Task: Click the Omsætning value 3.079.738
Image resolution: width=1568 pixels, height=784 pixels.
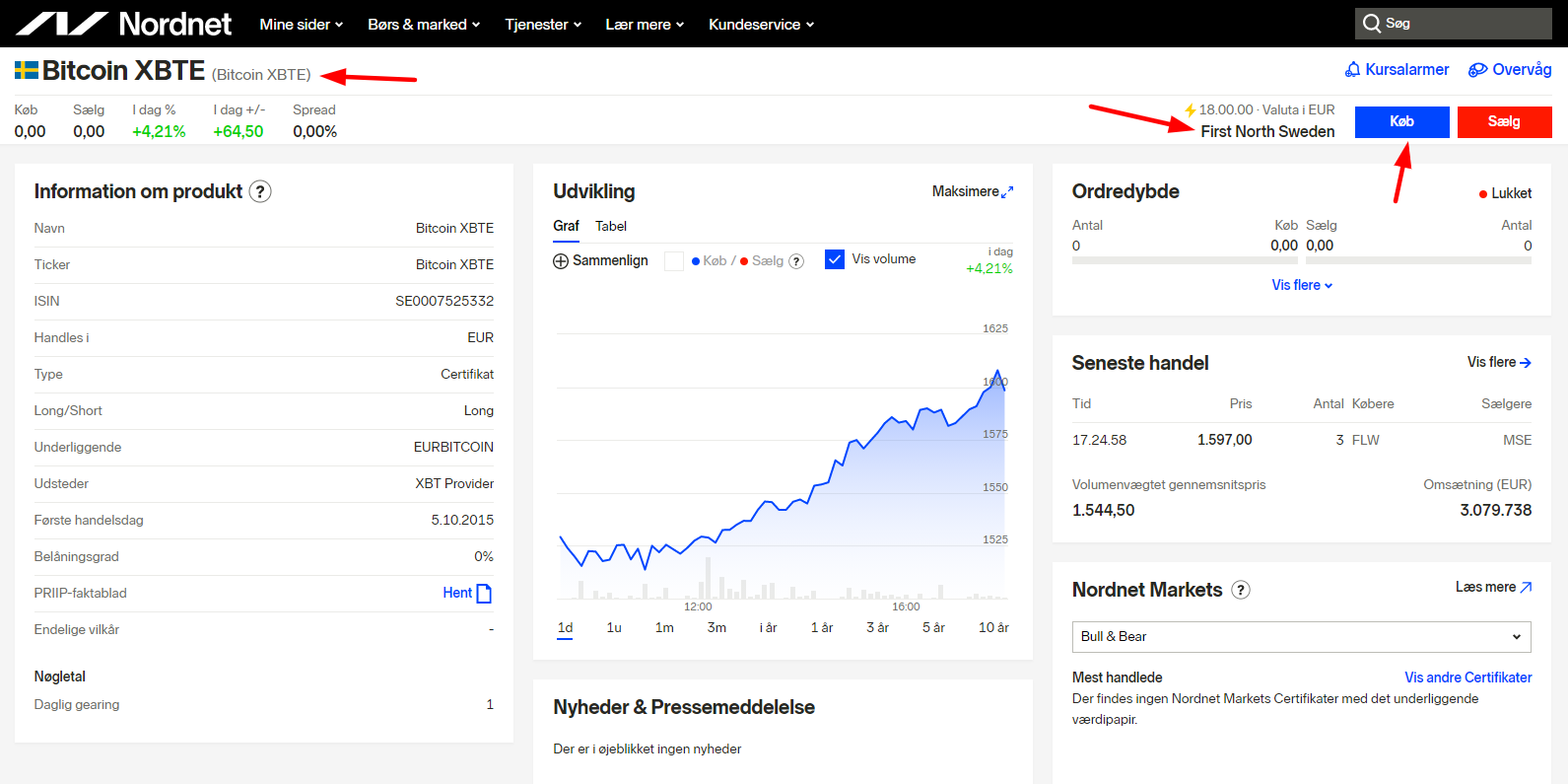Action: [x=1496, y=511]
